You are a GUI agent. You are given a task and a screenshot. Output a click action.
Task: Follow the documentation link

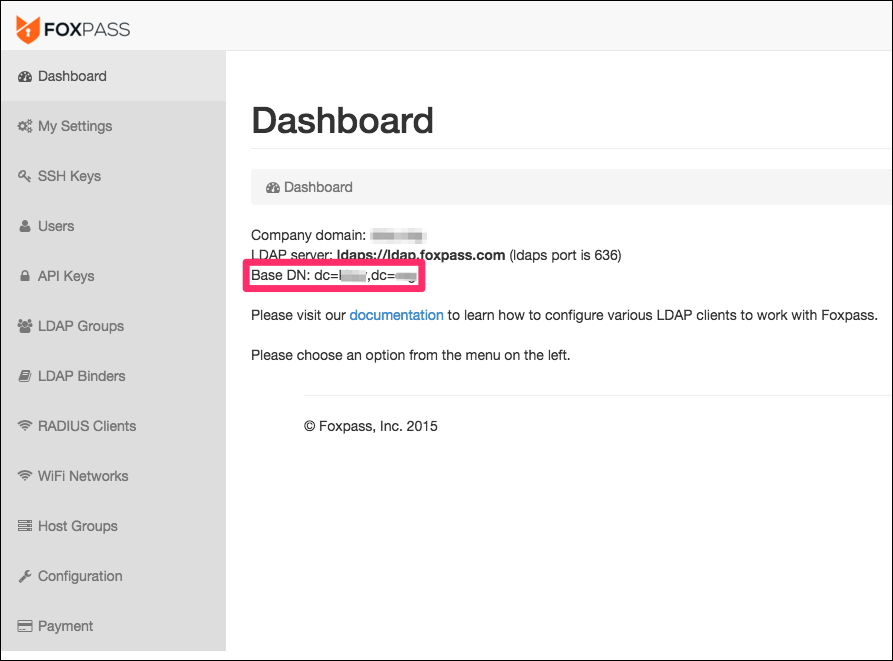click(396, 315)
